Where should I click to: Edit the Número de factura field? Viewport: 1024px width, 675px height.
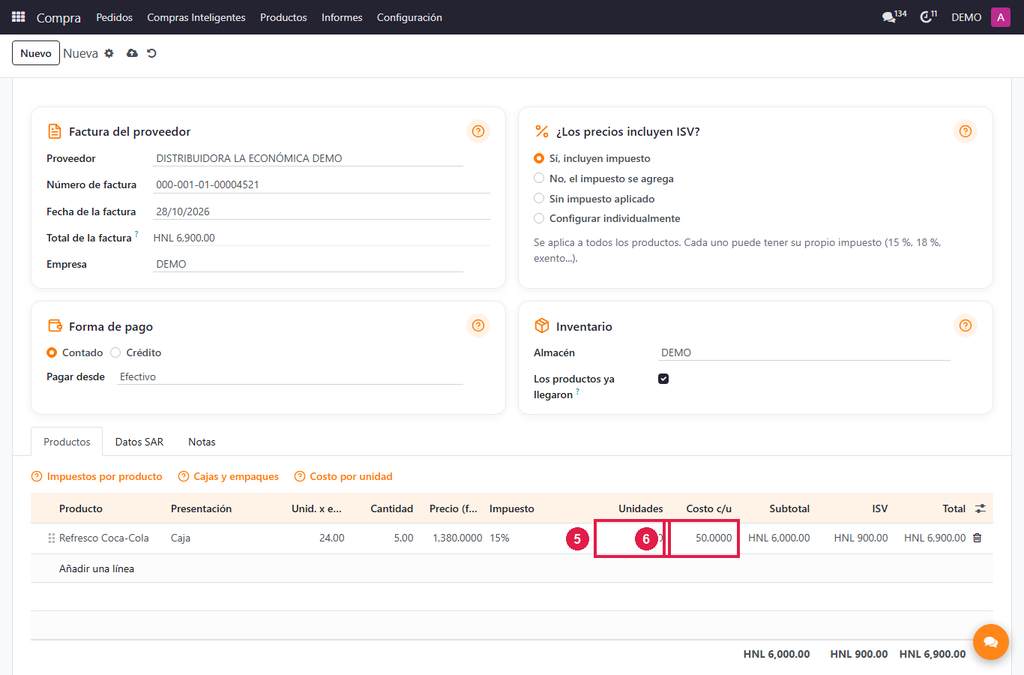(321, 185)
